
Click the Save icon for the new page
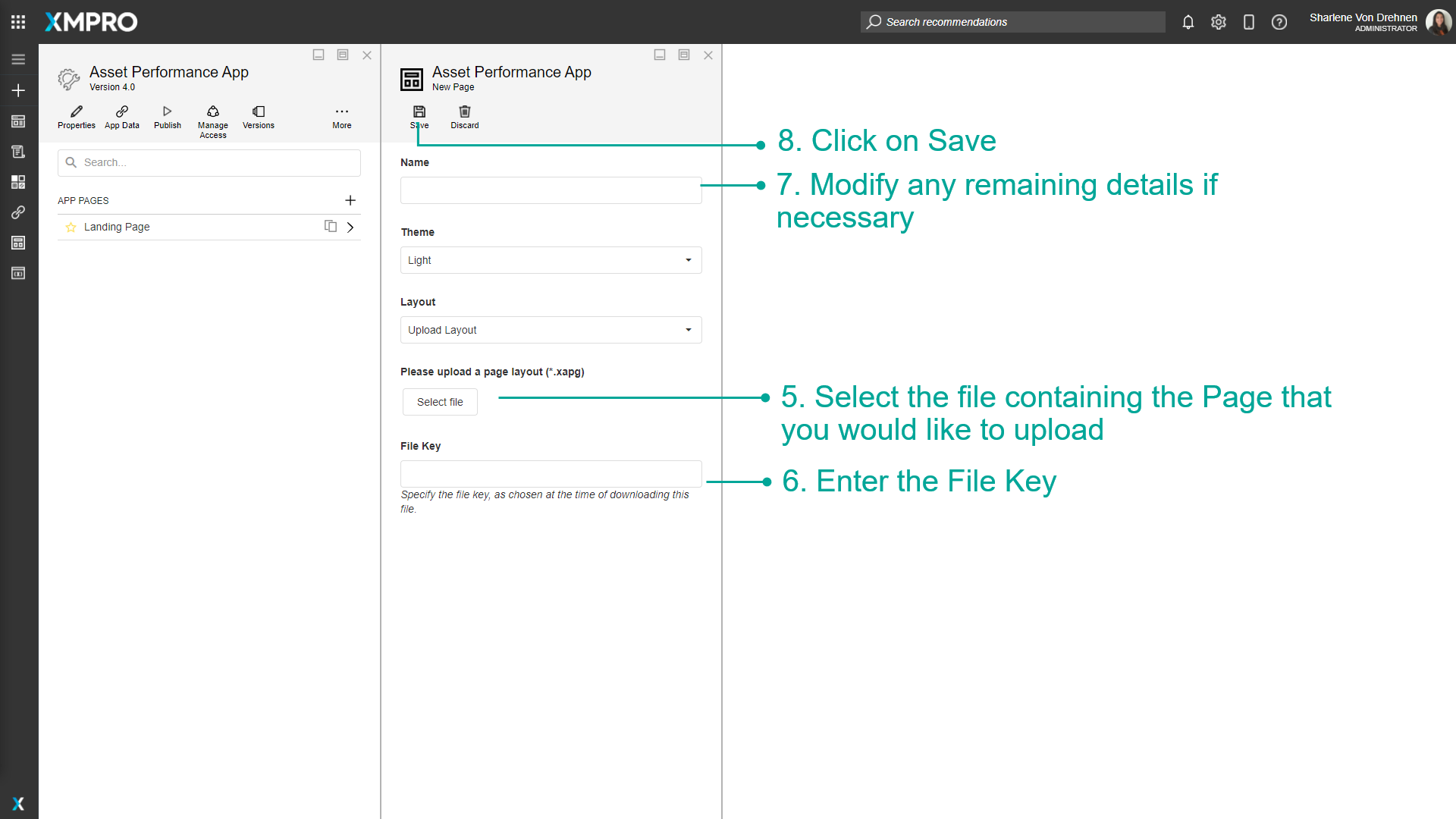point(419,116)
